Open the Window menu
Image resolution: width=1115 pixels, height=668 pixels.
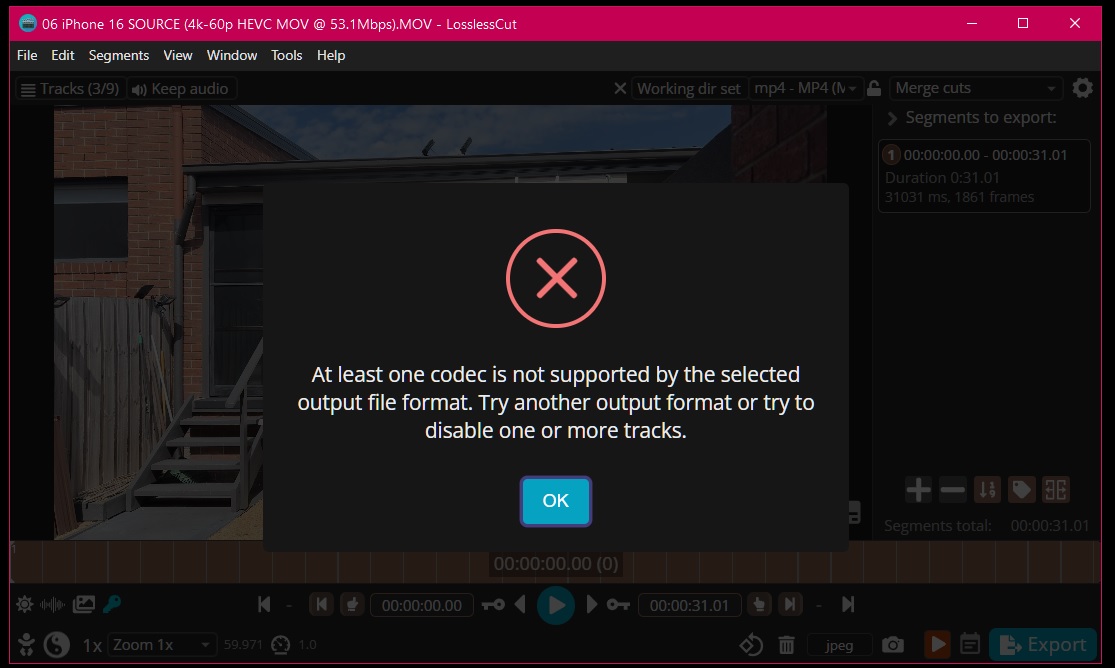click(232, 55)
